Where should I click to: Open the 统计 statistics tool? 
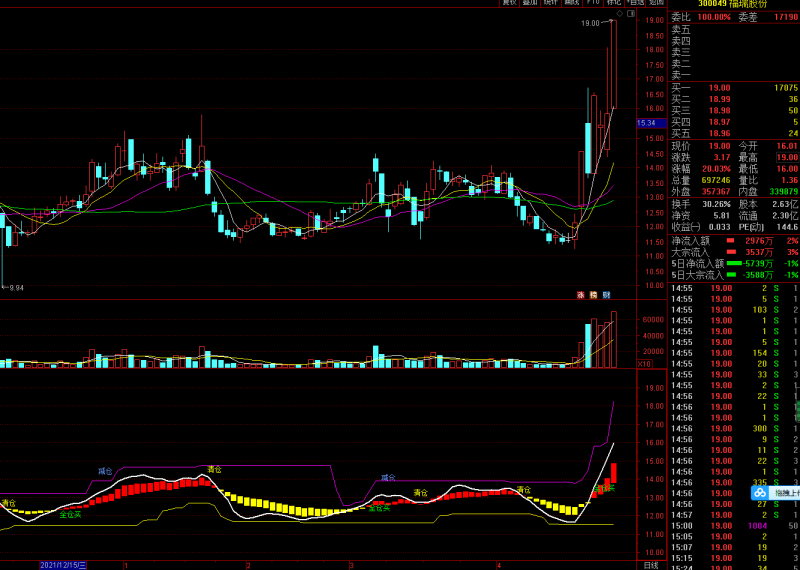click(x=551, y=4)
